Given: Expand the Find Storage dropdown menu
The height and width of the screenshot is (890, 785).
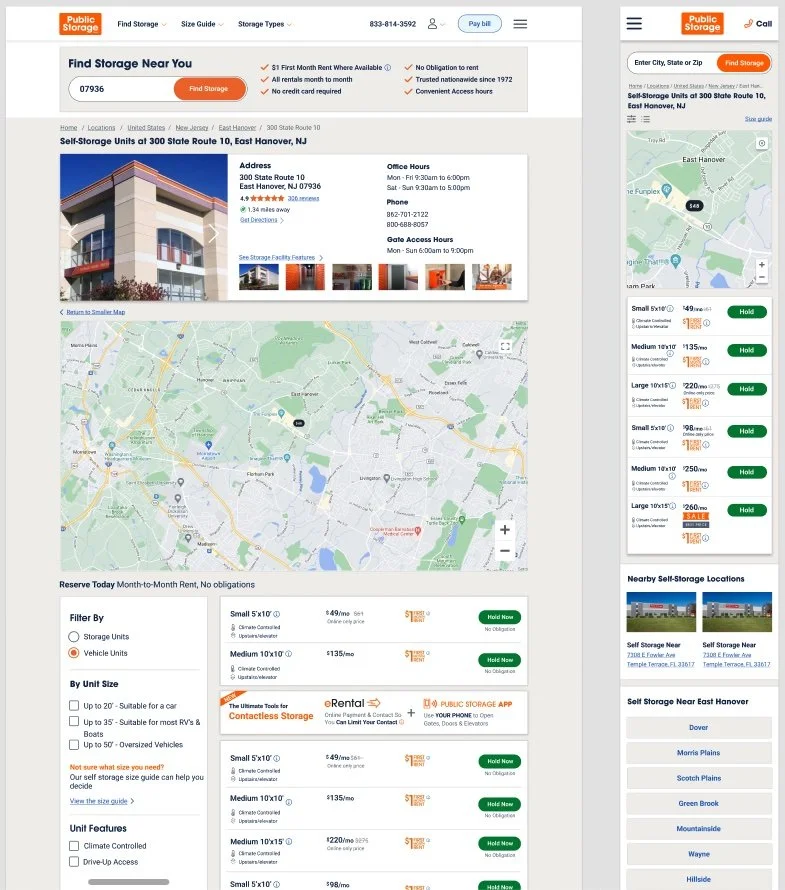Looking at the screenshot, I should click(142, 24).
